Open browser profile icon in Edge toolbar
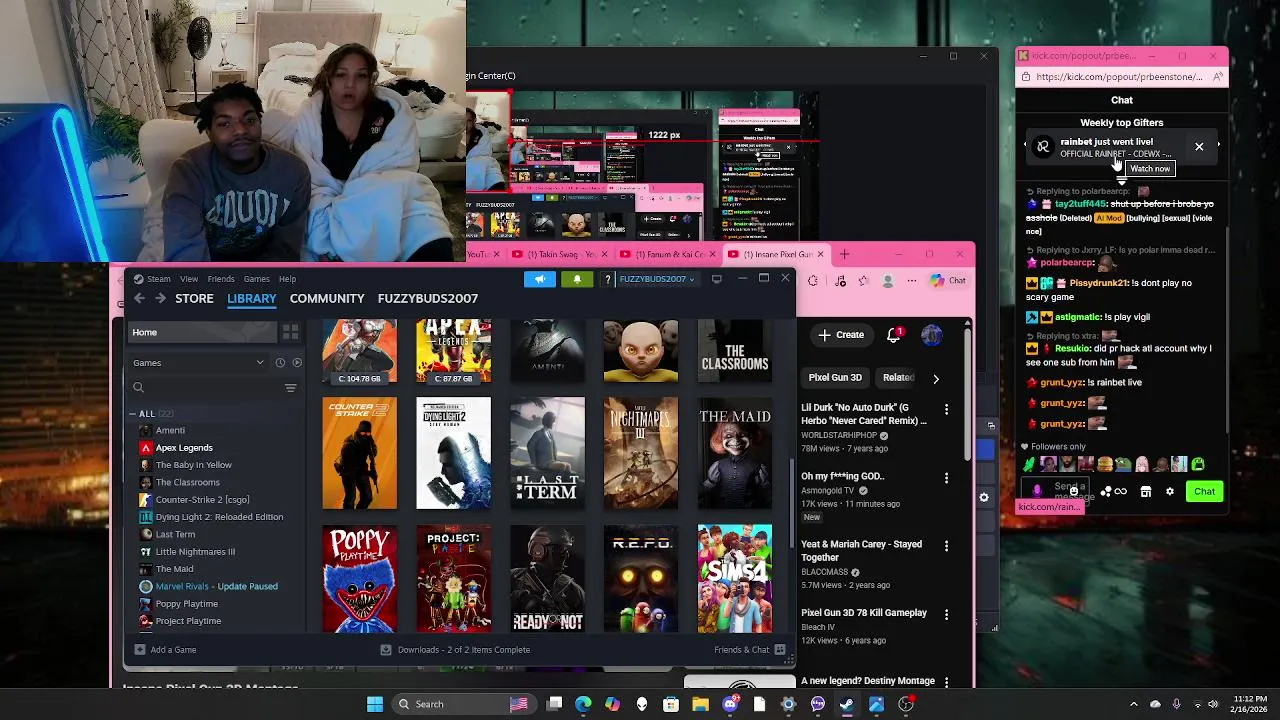1280x720 pixels. (888, 281)
